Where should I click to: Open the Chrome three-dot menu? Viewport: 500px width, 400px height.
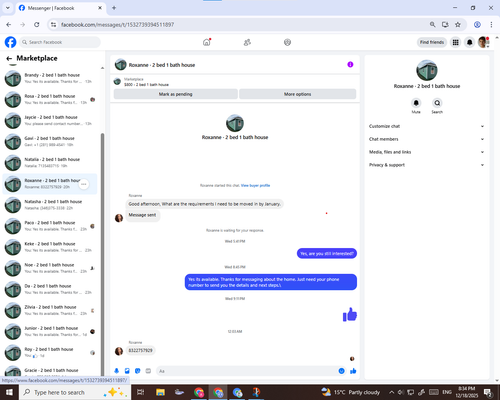coord(491,25)
